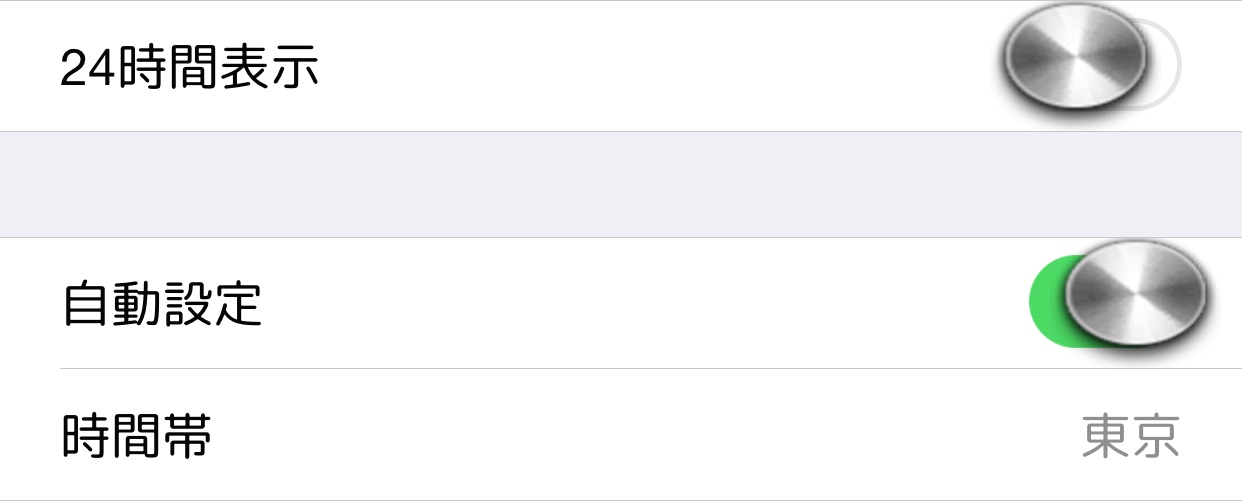Image resolution: width=1242 pixels, height=501 pixels.
Task: Select the 自動設定 settings row
Action: 621,303
